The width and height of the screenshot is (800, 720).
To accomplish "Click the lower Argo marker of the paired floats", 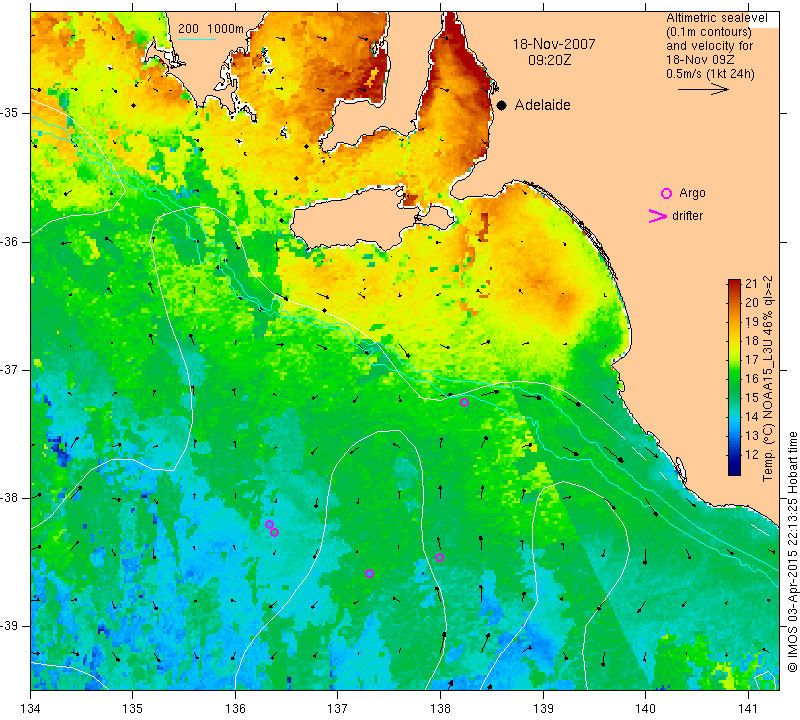I will (x=274, y=533).
